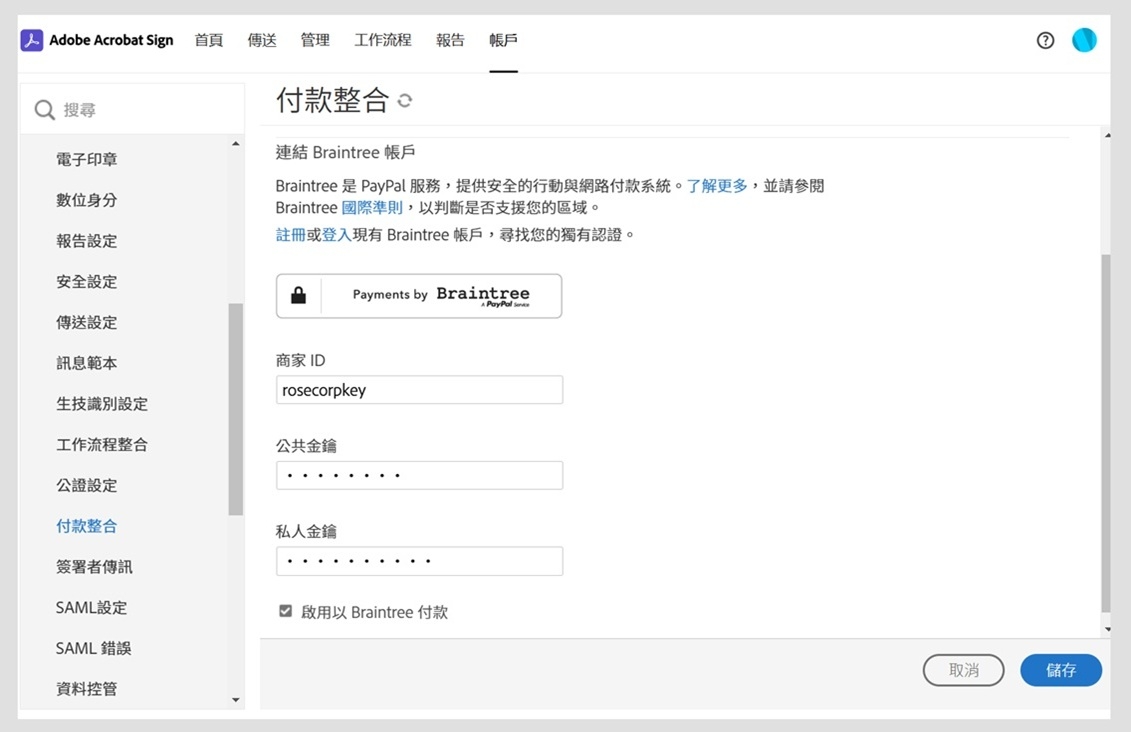Click the blue user avatar circle

pyautogui.click(x=1084, y=40)
